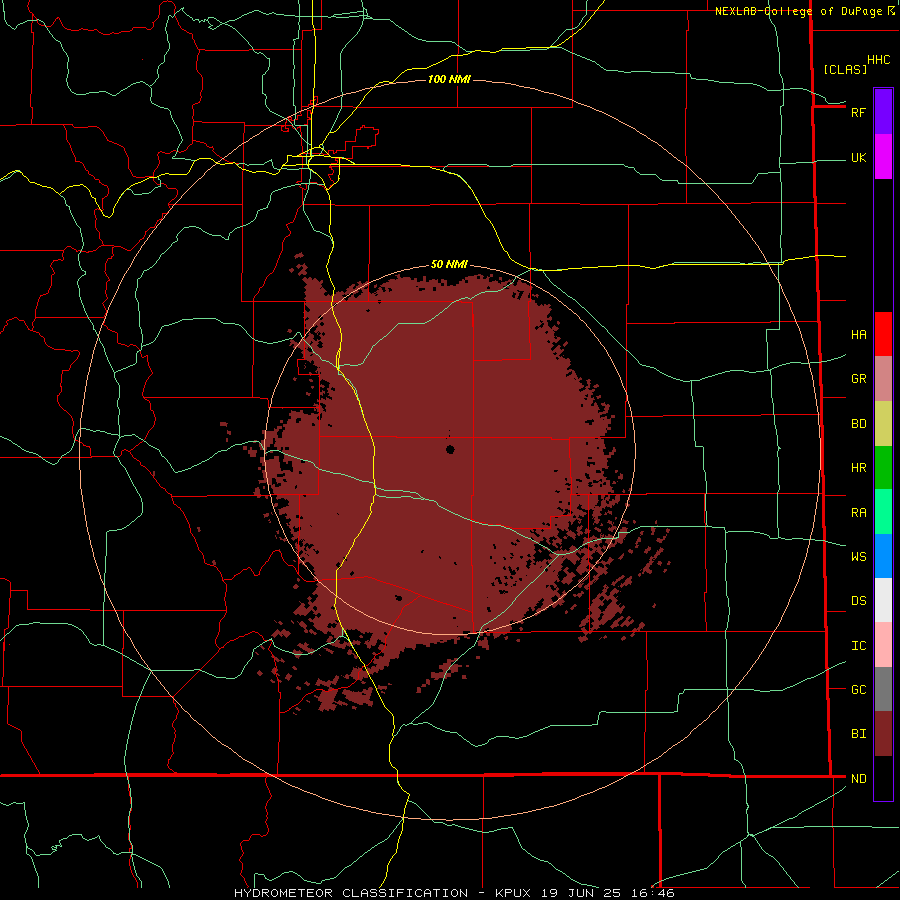This screenshot has height=900, width=900.
Task: Click the 50 NMI range ring label
Action: (449, 265)
